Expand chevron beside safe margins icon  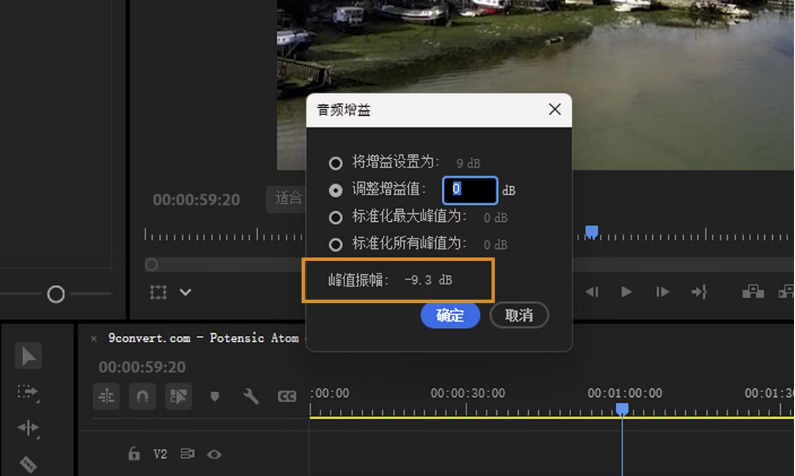tap(186, 292)
